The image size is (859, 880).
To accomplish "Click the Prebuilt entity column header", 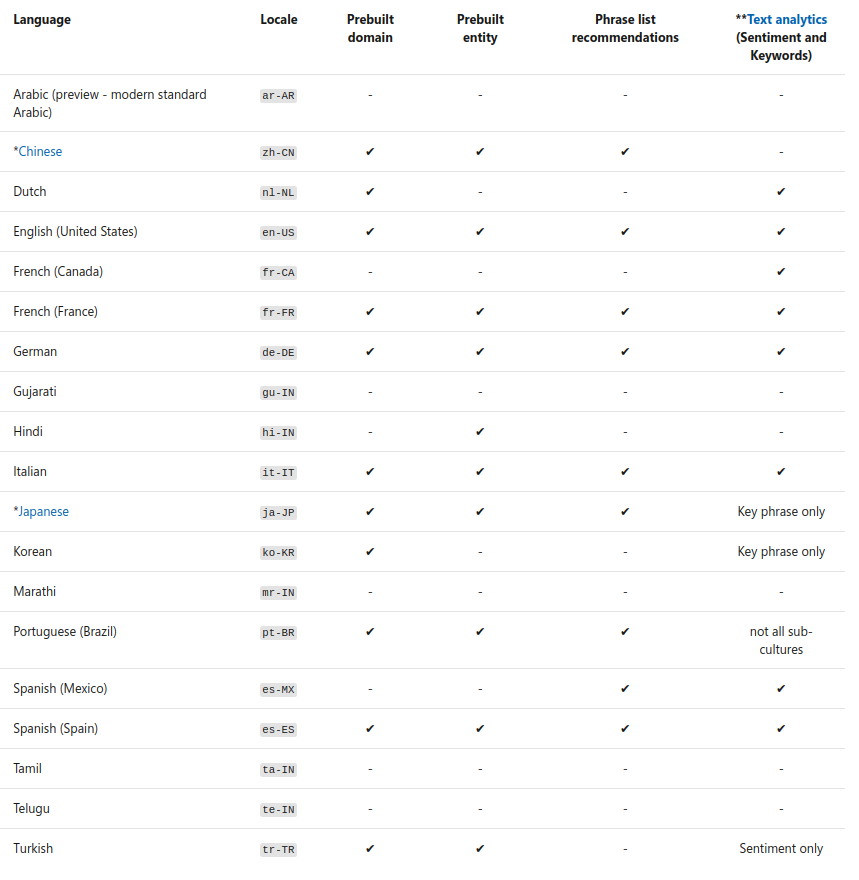I will point(480,29).
